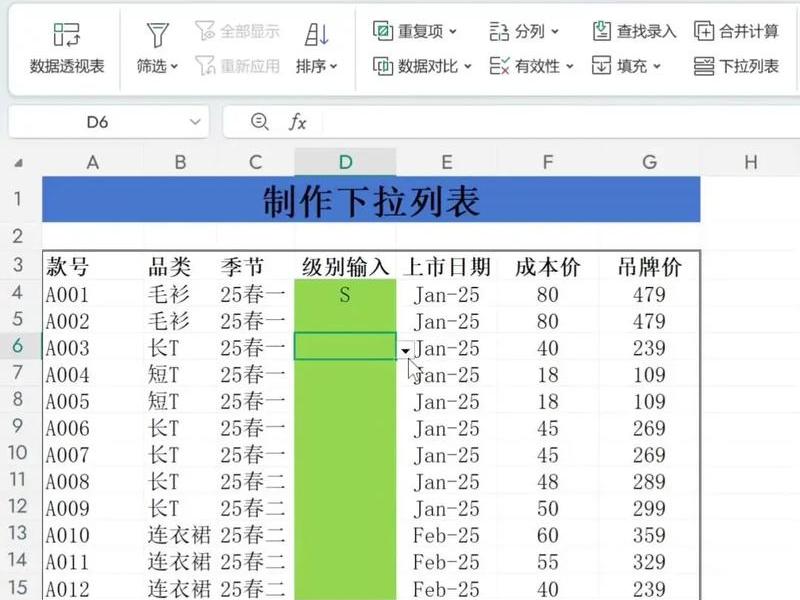Open the 数据透视表 pivot table tool
This screenshot has width=800, height=600.
(x=67, y=49)
